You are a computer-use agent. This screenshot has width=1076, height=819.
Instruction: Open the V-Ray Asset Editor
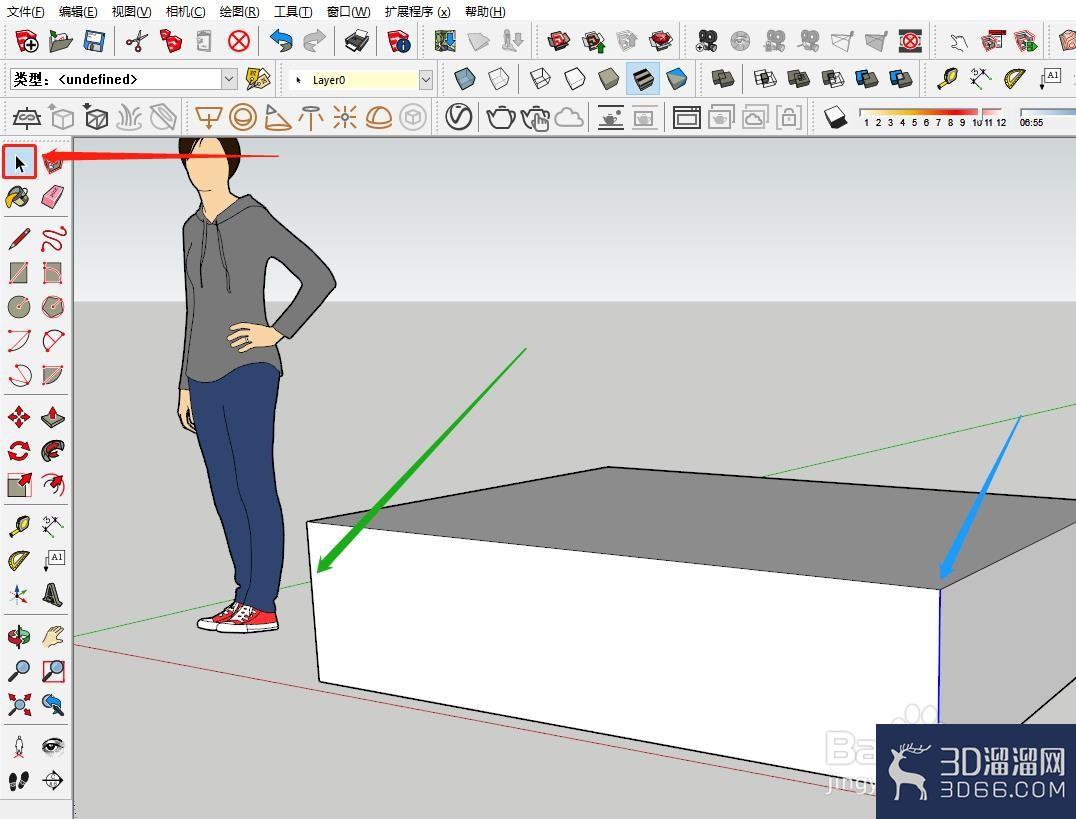(458, 117)
